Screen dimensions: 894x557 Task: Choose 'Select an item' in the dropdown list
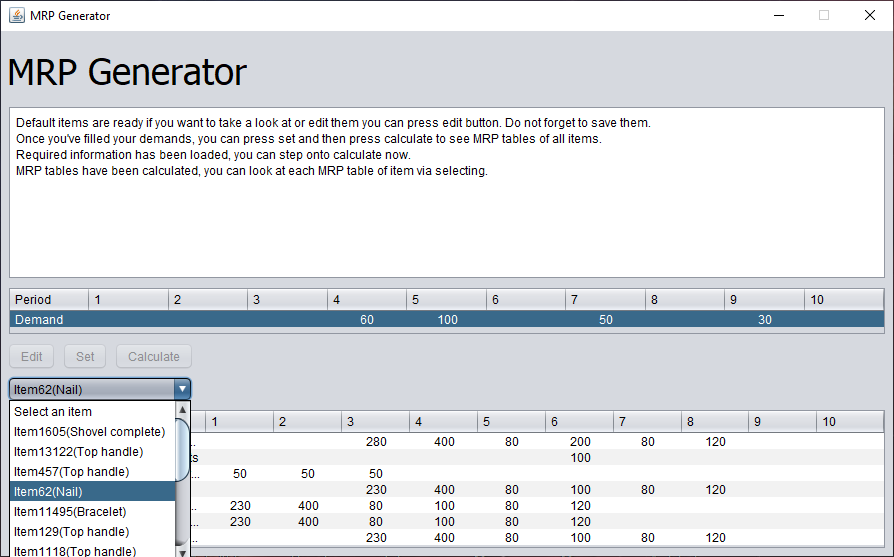92,412
